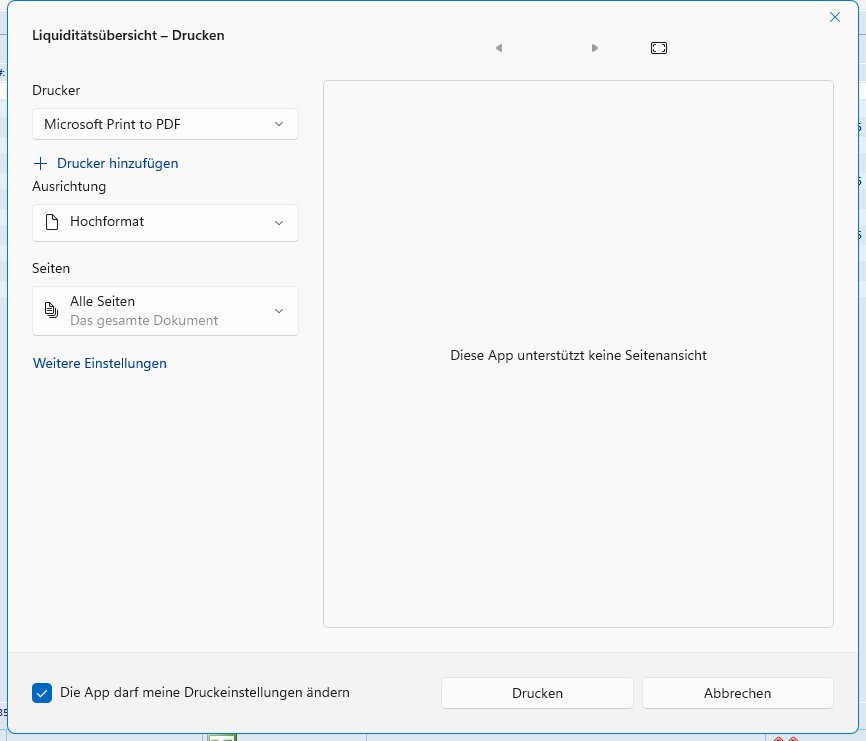Click the page icon next to Hochformat
The width and height of the screenshot is (866, 741).
click(x=52, y=222)
